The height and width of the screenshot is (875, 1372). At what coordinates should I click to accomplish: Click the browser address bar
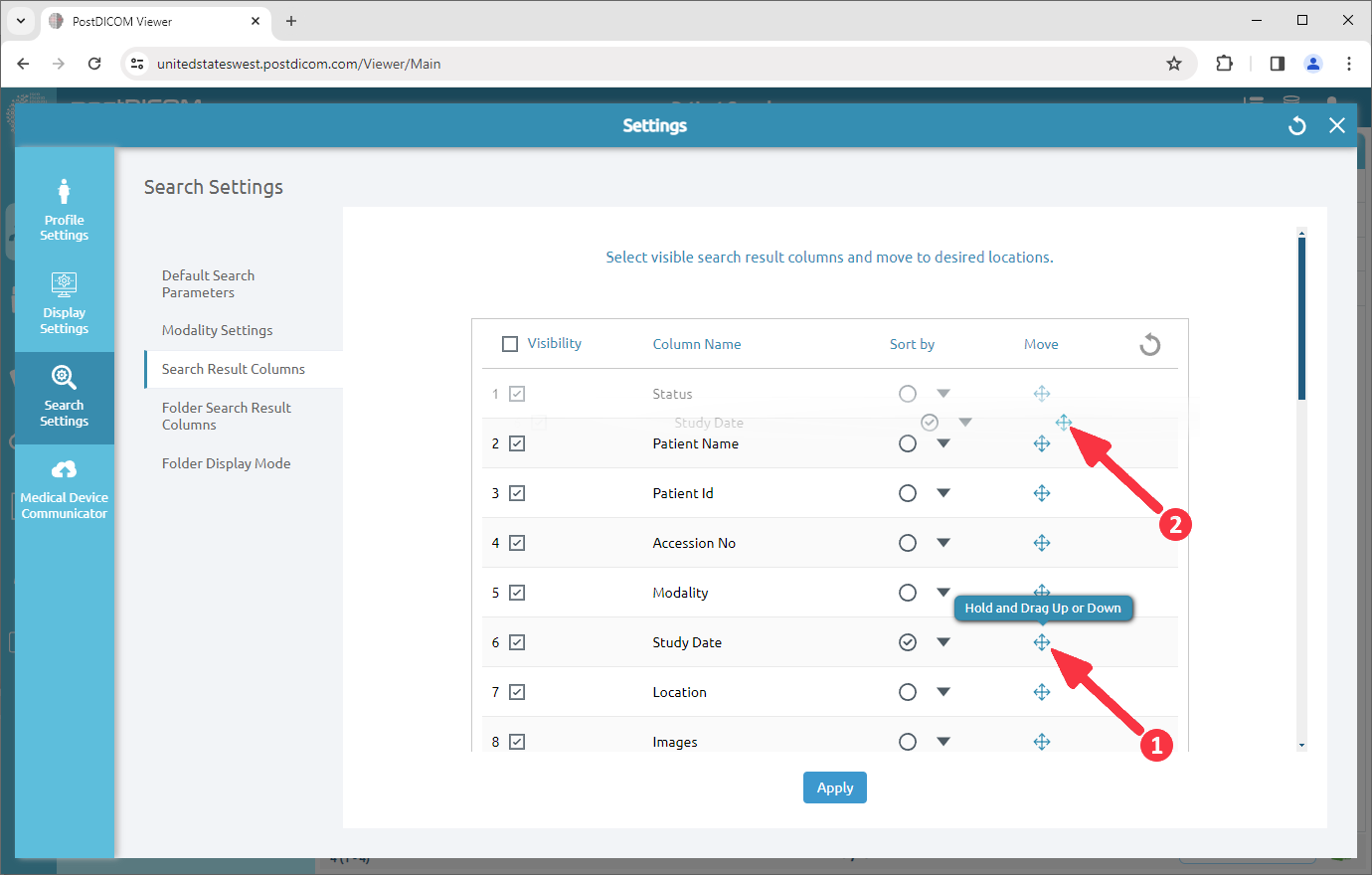pyautogui.click(x=398, y=63)
